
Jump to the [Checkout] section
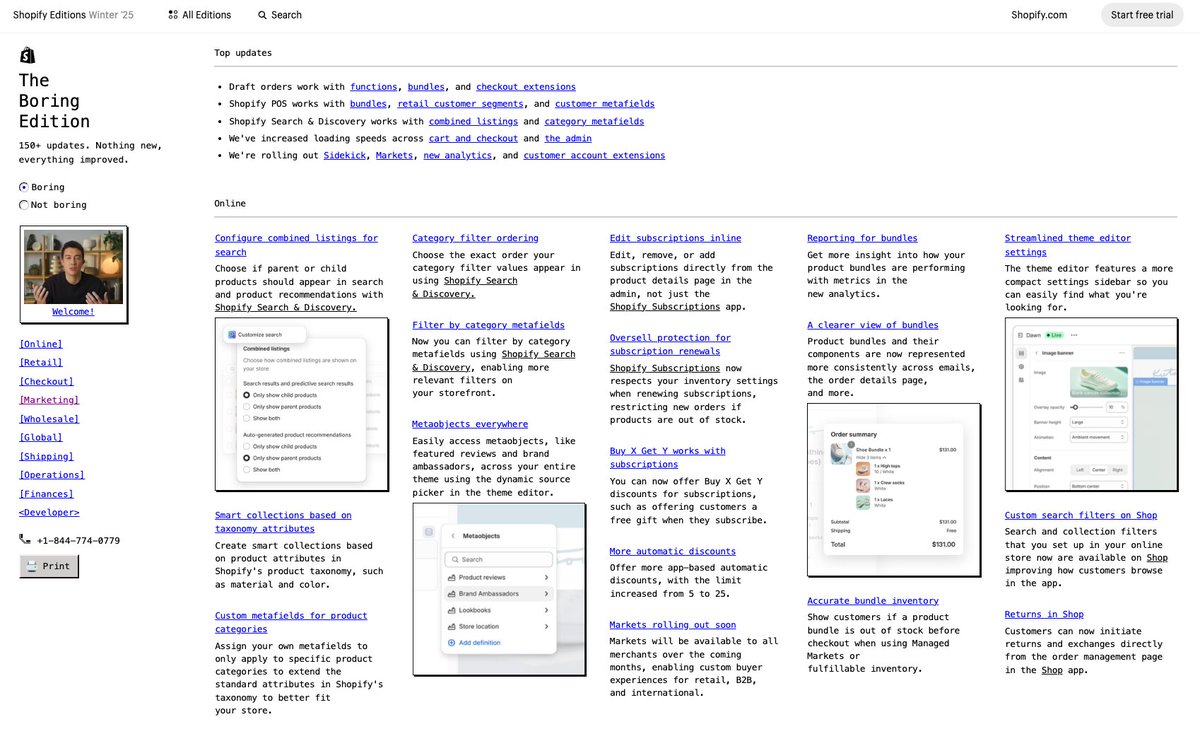[47, 382]
